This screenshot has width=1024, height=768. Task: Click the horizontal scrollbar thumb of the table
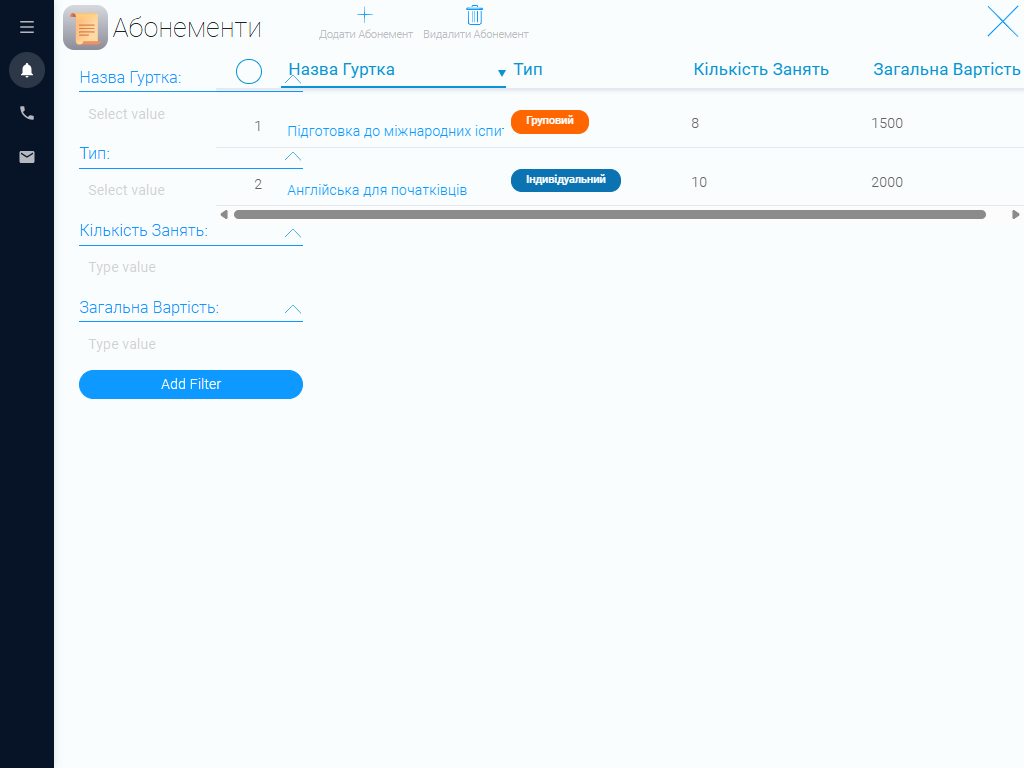[610, 214]
